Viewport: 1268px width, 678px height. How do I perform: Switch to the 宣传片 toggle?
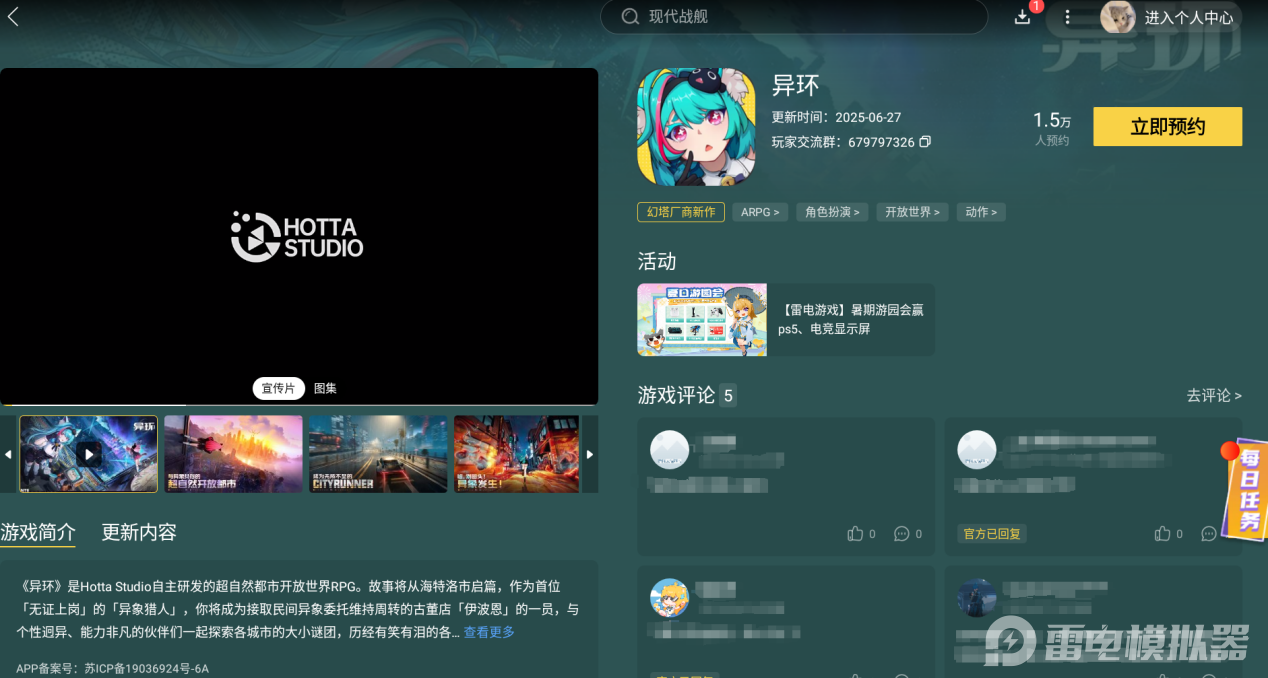tap(278, 388)
